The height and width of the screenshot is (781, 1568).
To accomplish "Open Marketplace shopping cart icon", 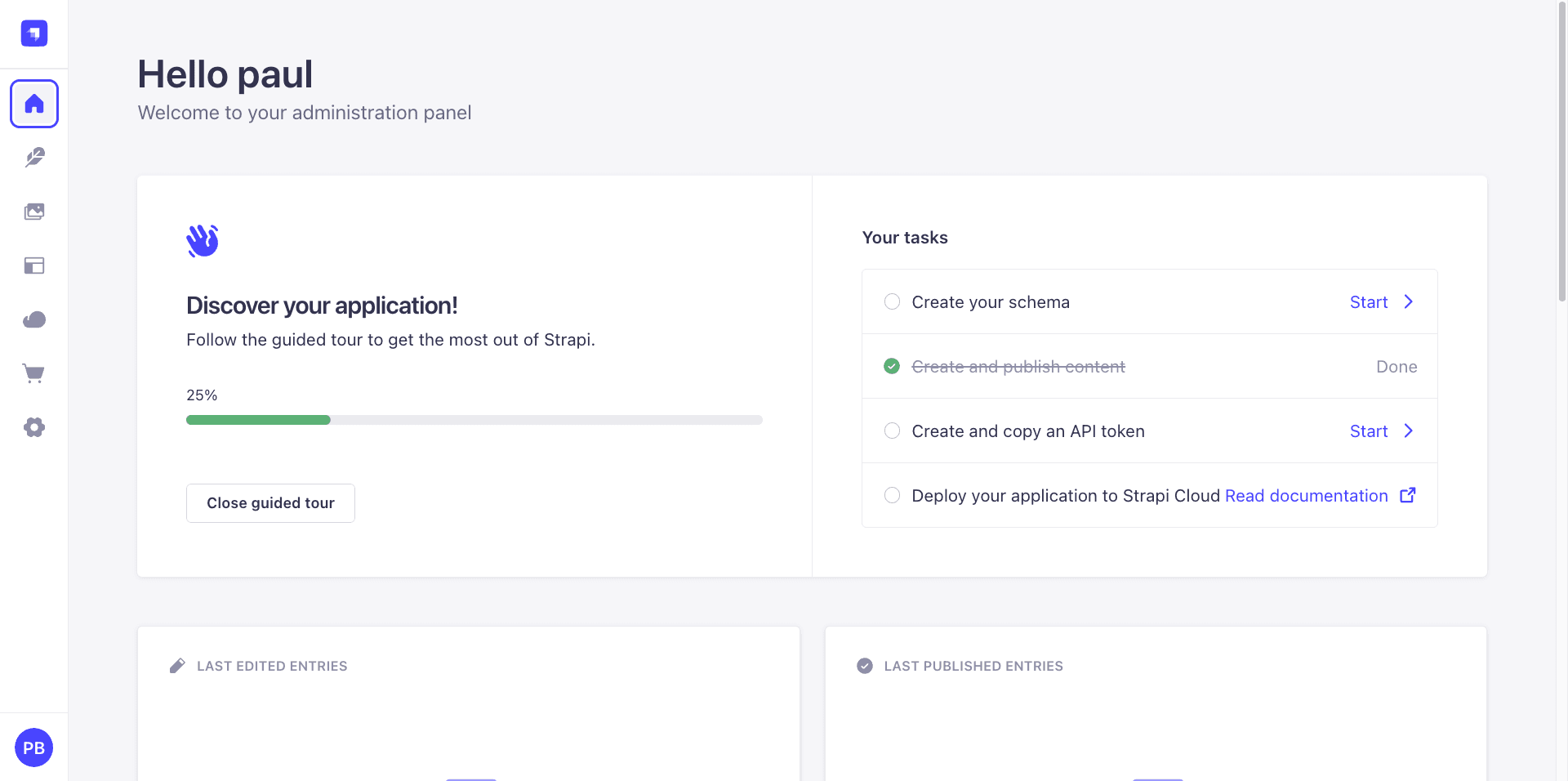I will click(34, 373).
